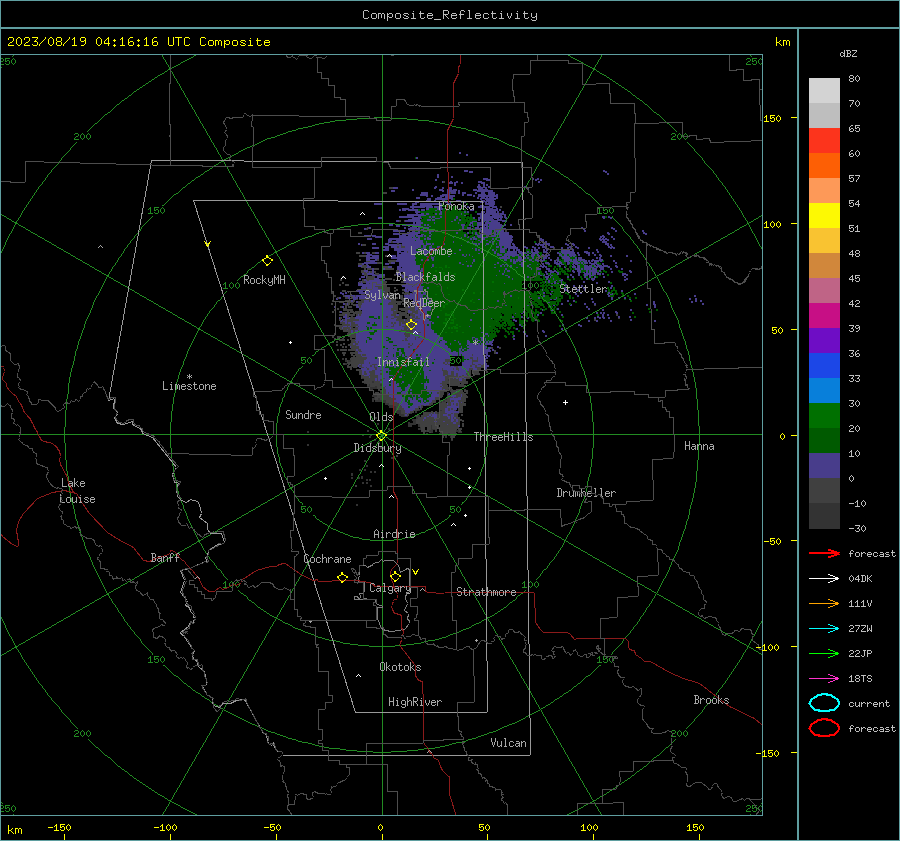This screenshot has height=841, width=900.
Task: Click the Vulcan city label
Action: (x=509, y=743)
